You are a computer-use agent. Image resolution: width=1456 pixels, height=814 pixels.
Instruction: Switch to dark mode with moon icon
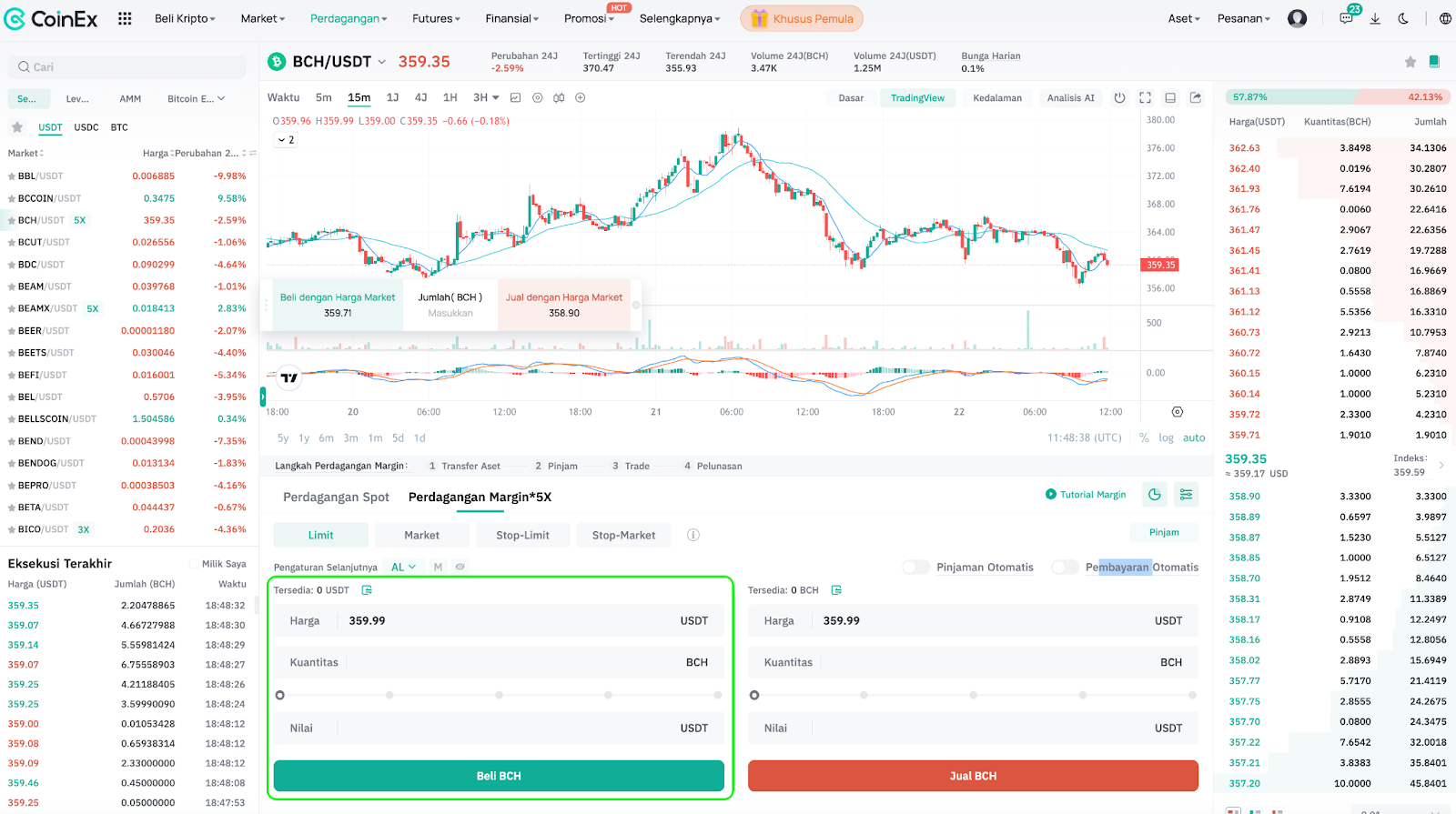1403,18
